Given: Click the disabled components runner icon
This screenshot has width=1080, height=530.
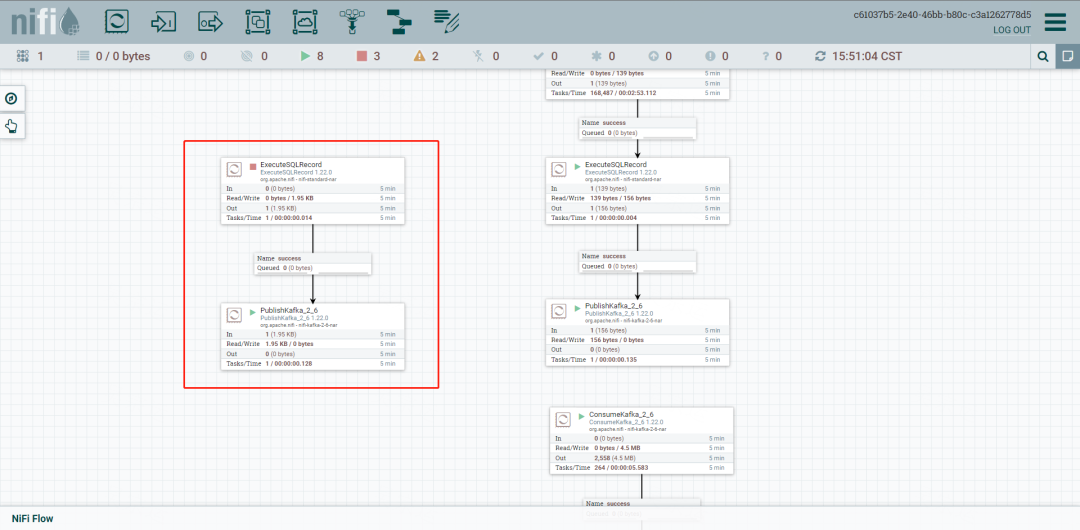Looking at the screenshot, I should (479, 57).
